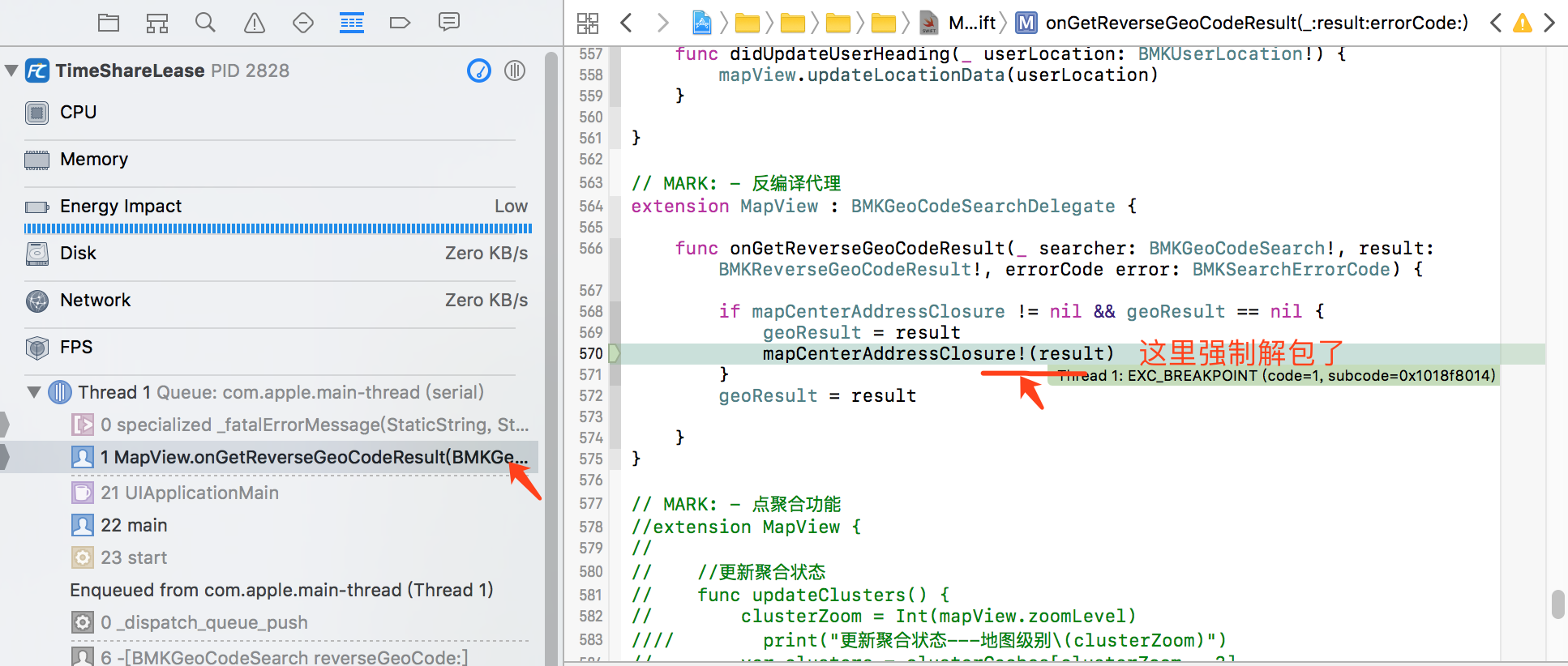This screenshot has height=666, width=1568.
Task: Click MARK 反编译代理 comment line
Action: click(736, 184)
